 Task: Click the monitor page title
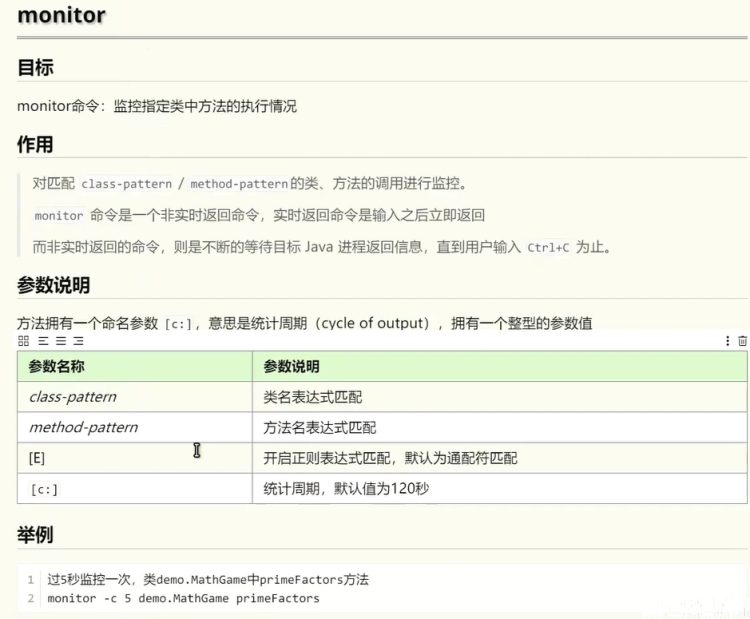(61, 15)
